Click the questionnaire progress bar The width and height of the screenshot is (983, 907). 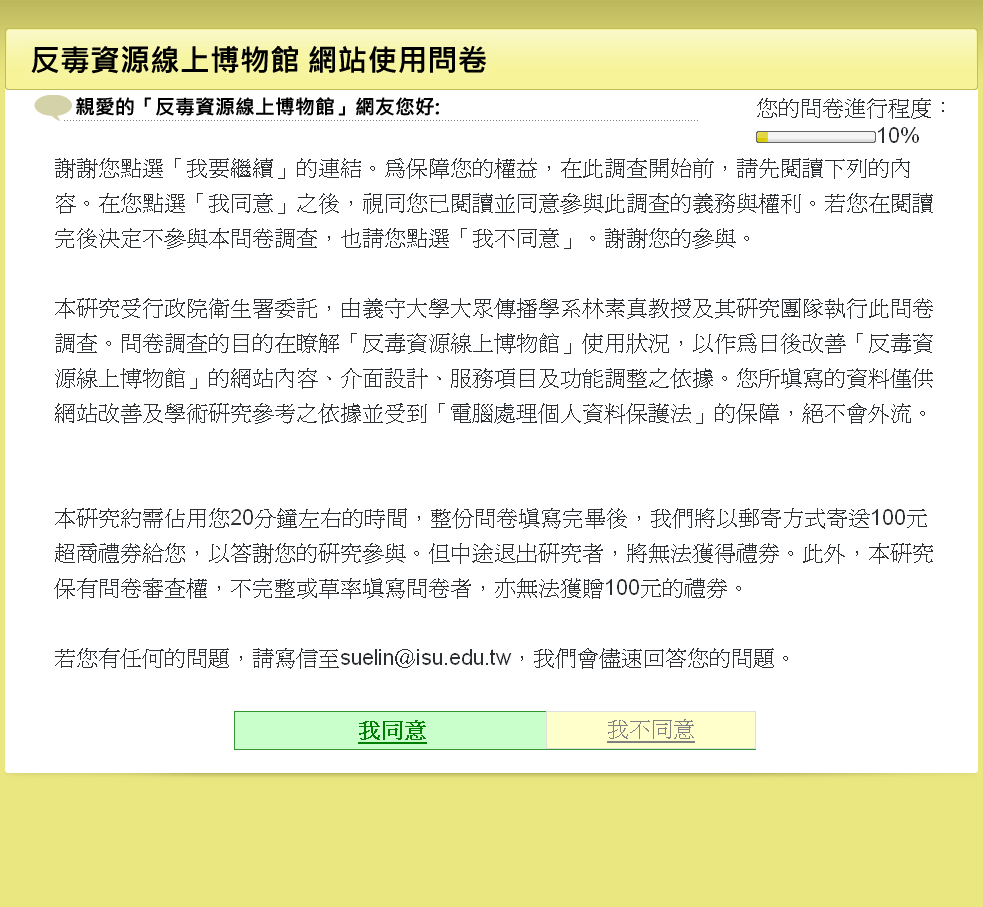click(815, 137)
